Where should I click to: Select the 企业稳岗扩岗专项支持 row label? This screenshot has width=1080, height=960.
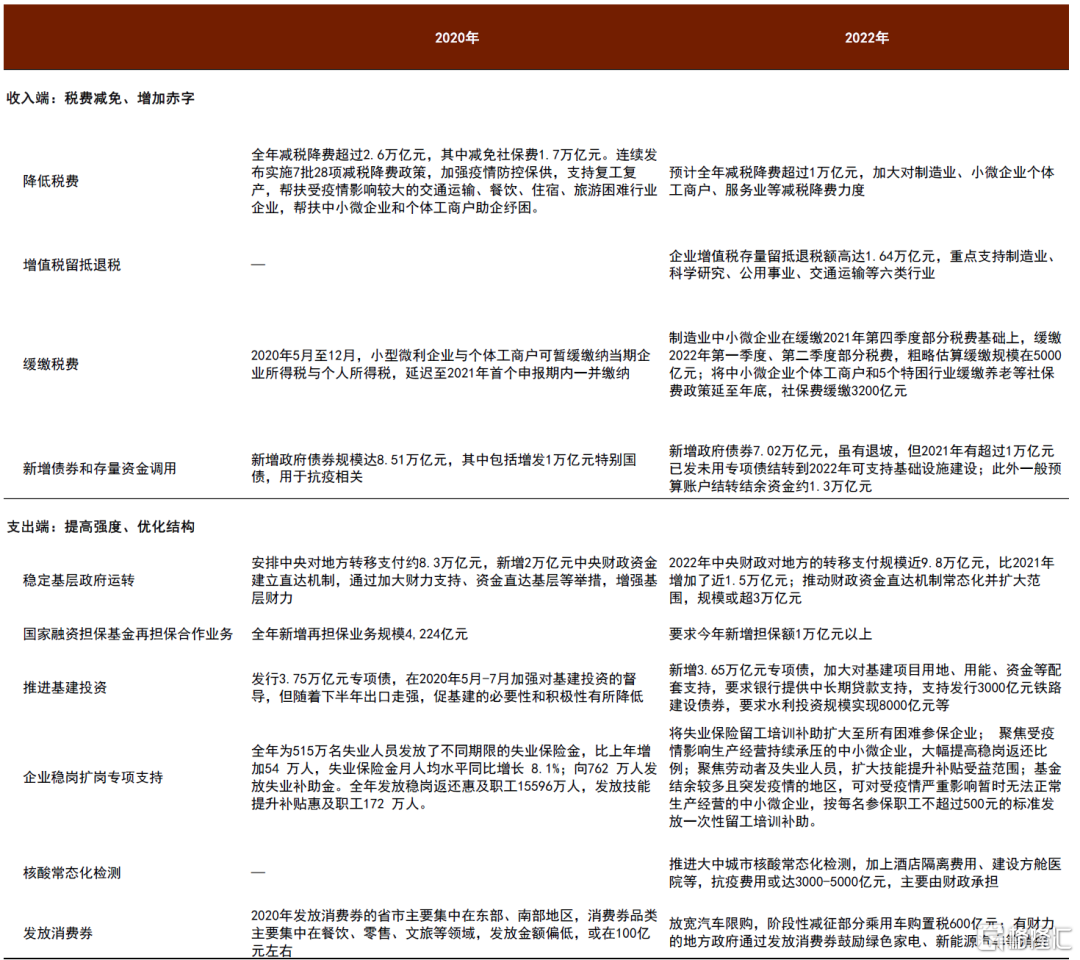tap(93, 777)
